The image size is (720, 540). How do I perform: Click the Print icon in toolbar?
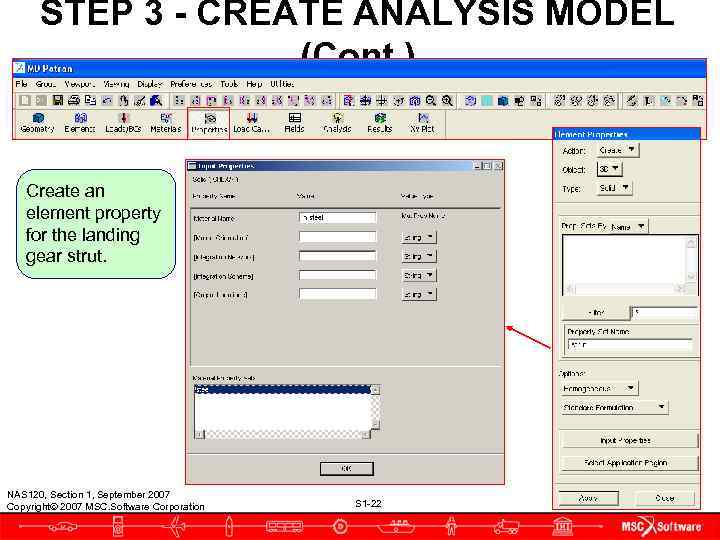tap(73, 100)
